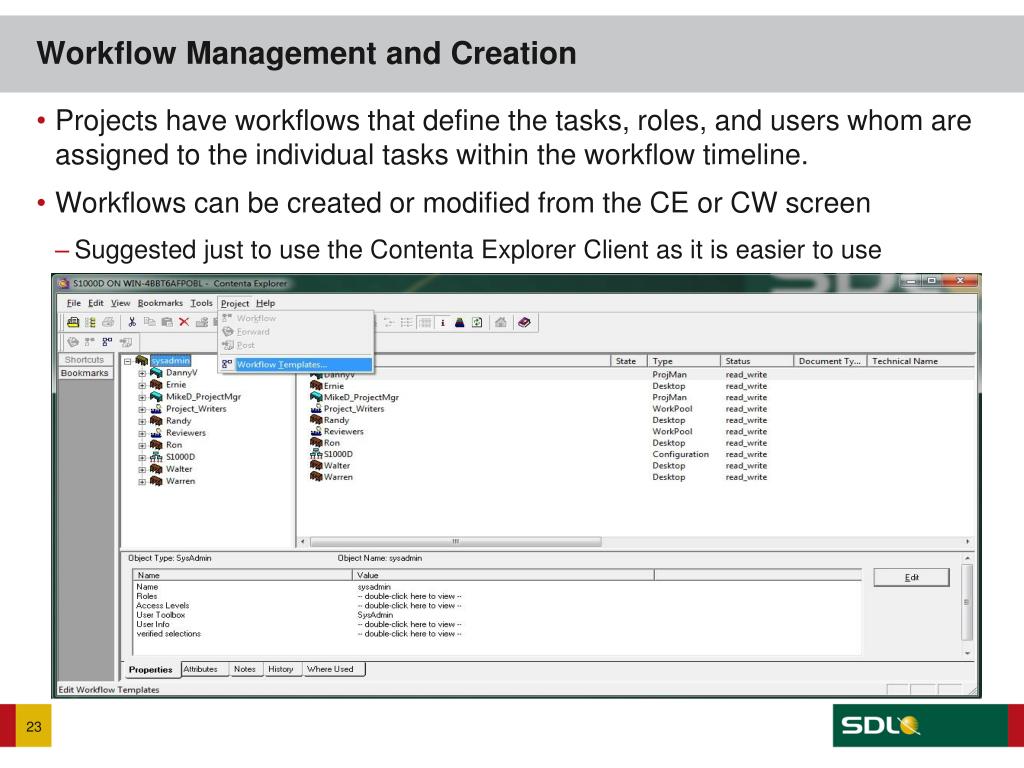Click the Workflow Templates icon in the workflow toolbar

pyautogui.click(x=107, y=342)
